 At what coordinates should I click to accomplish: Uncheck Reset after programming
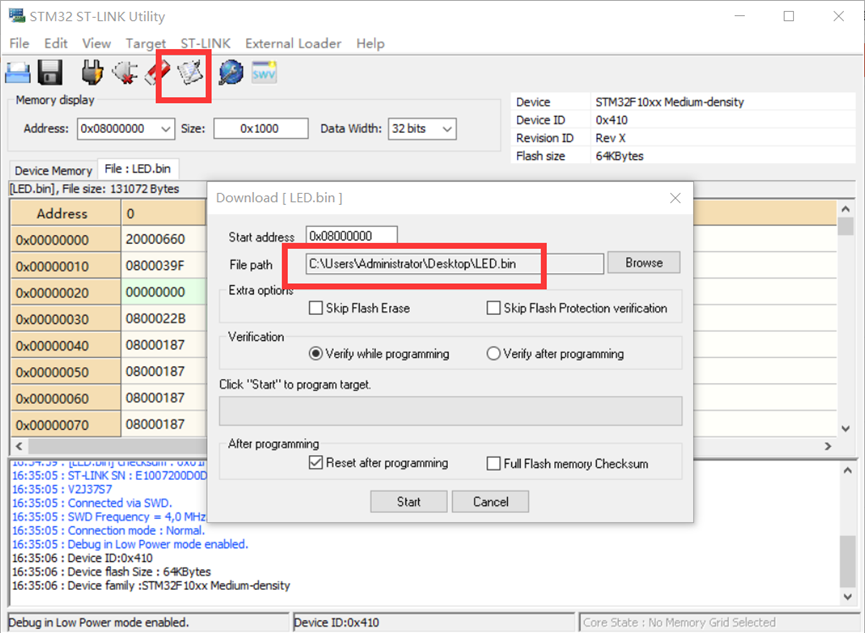click(x=316, y=462)
